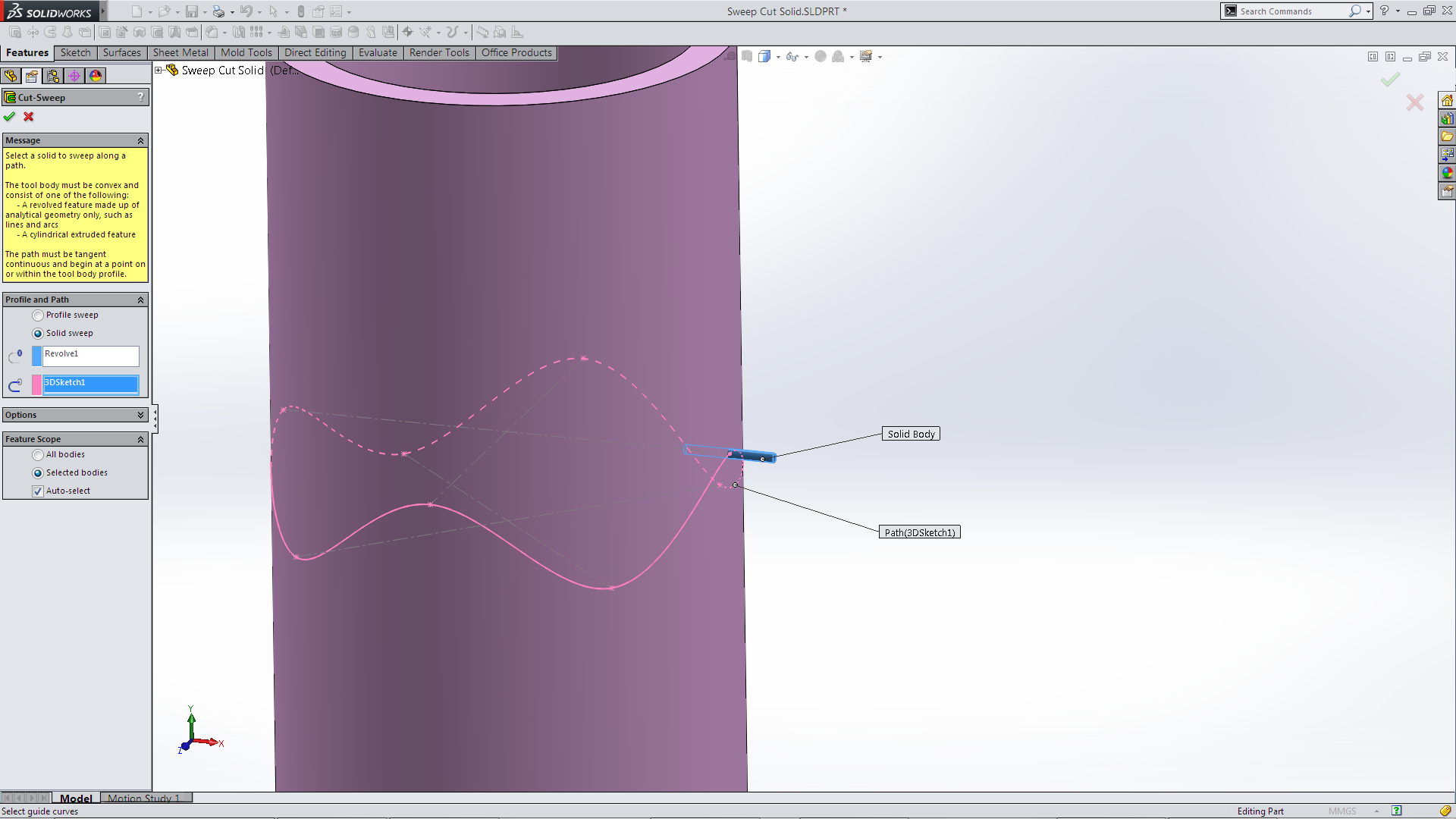This screenshot has width=1456, height=819.
Task: Cancel Cut-Sweep with red X
Action: 29,117
